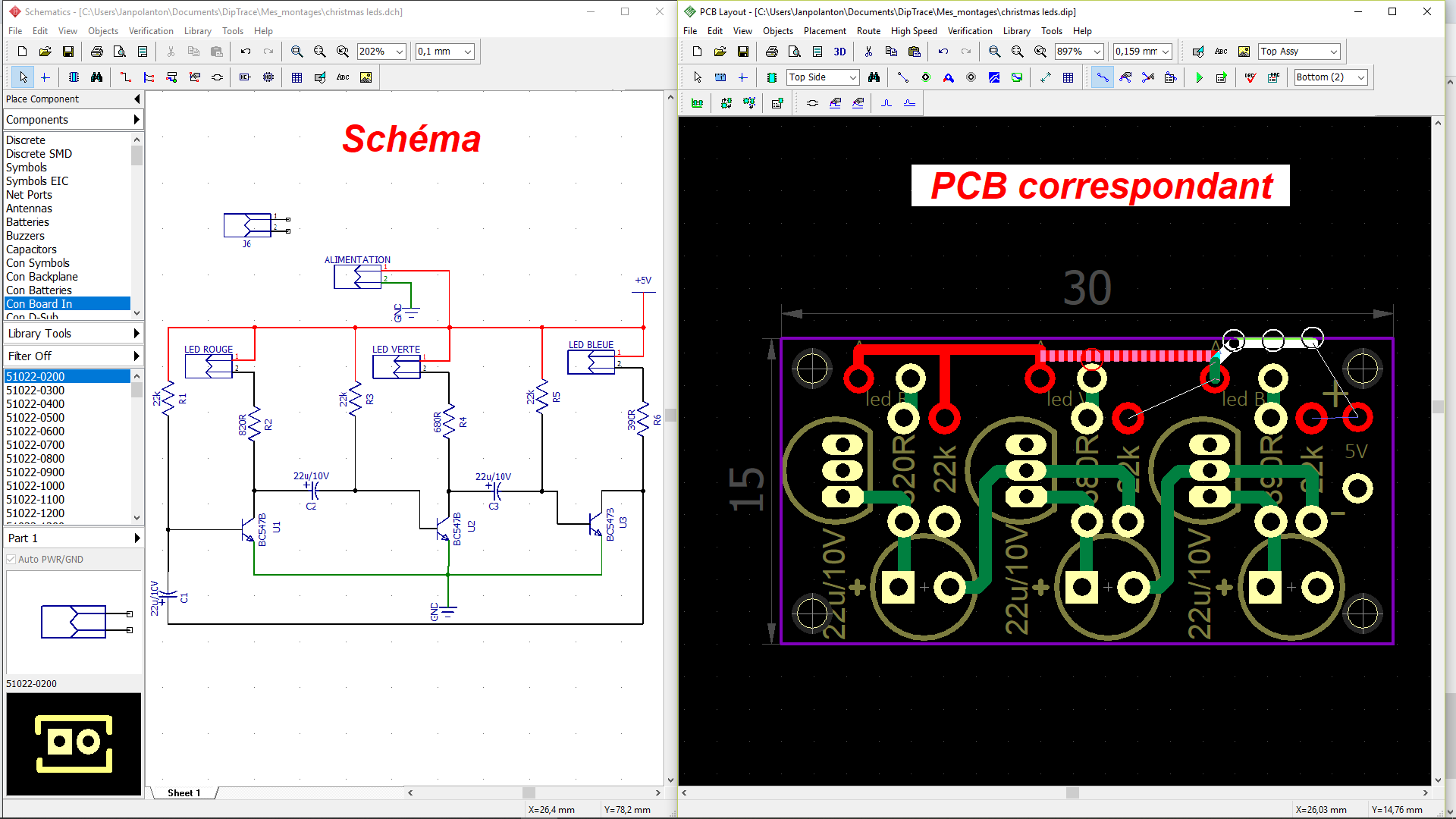1456x819 pixels.
Task: Expand the Bottom (2) layer dropdown
Action: point(1361,77)
